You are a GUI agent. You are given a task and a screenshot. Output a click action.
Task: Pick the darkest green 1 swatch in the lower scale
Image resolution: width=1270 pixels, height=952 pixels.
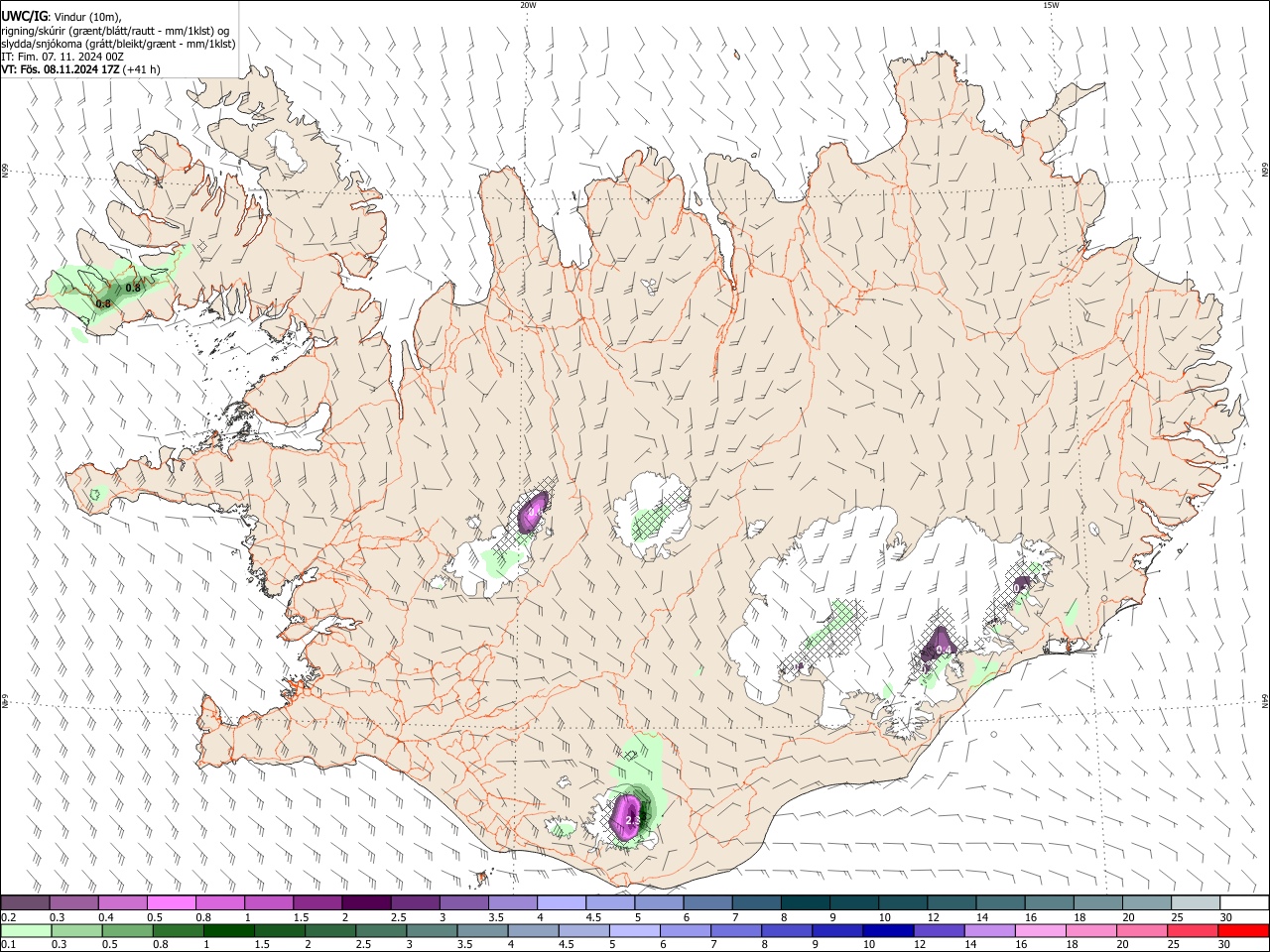[228, 930]
